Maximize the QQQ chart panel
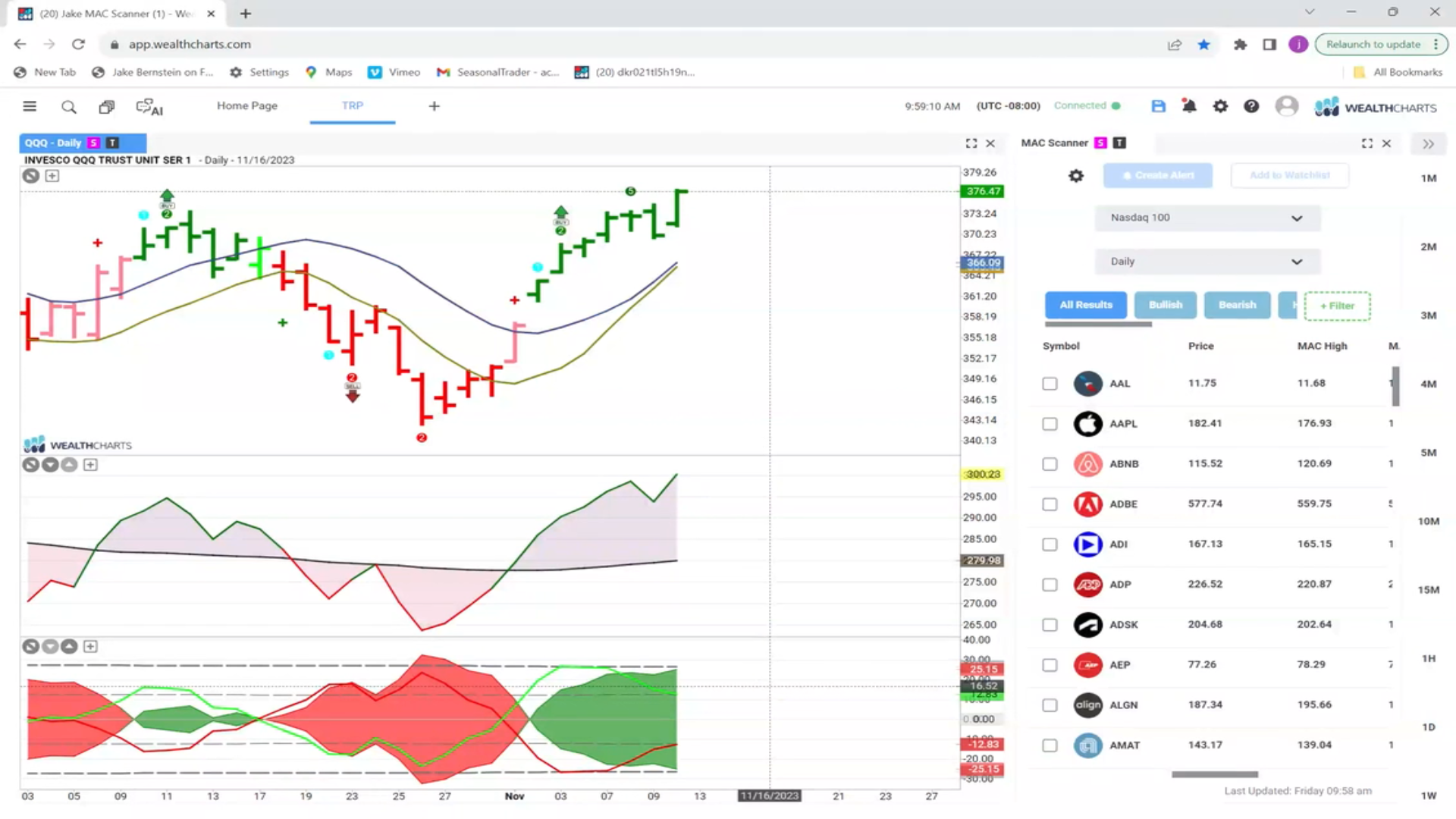The image size is (1456, 819). [971, 143]
